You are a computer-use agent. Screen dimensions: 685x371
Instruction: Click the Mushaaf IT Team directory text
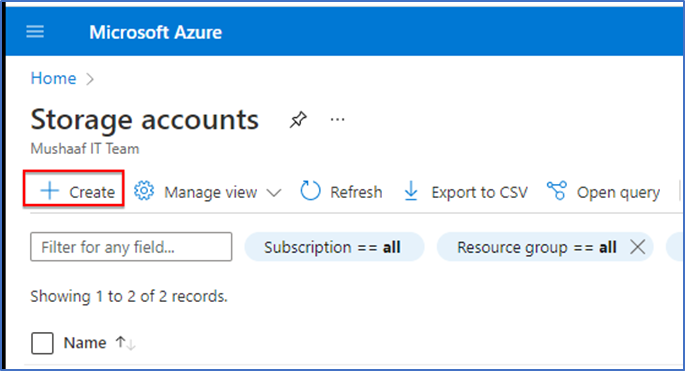pos(85,149)
